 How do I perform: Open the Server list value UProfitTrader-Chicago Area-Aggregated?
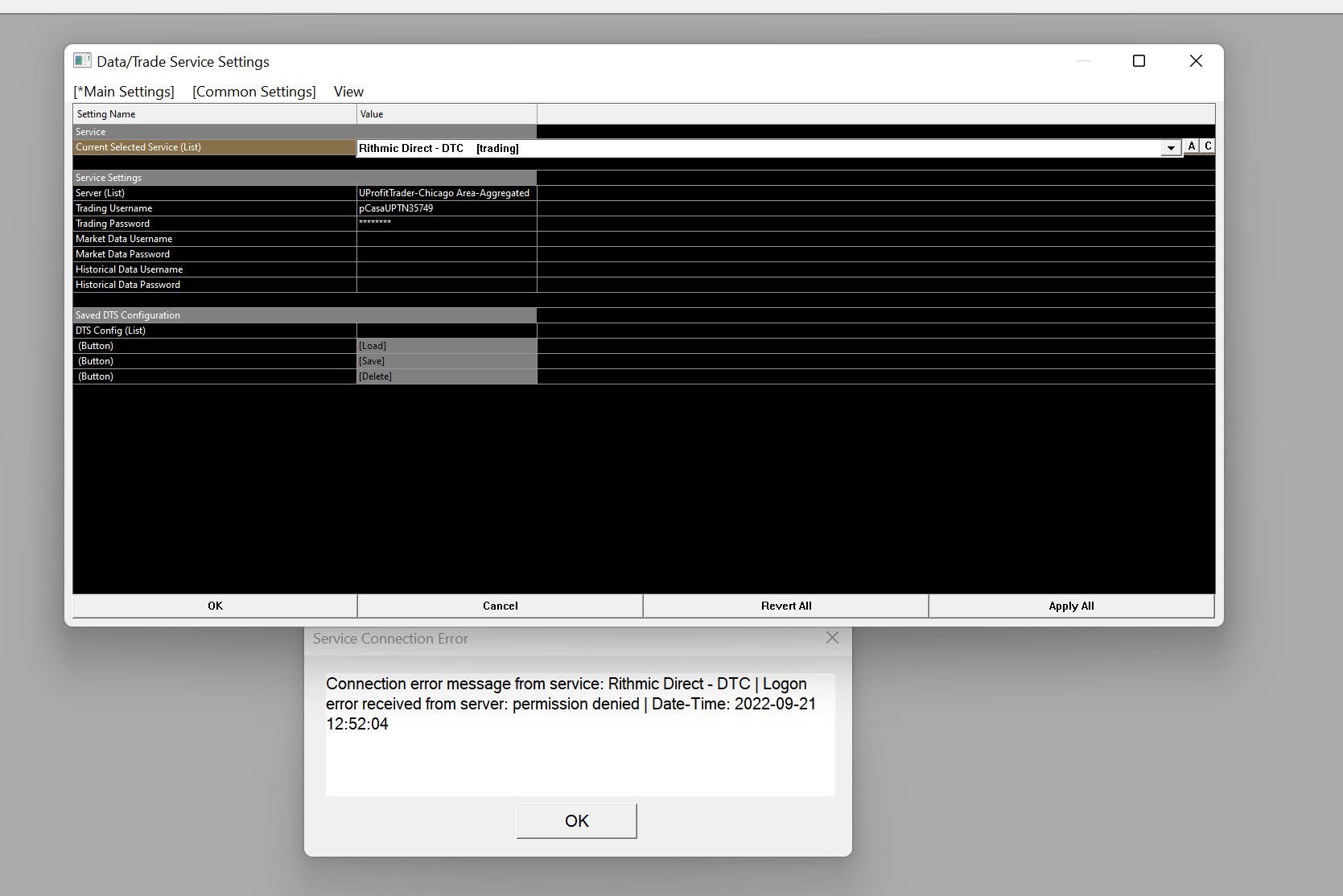coord(447,193)
